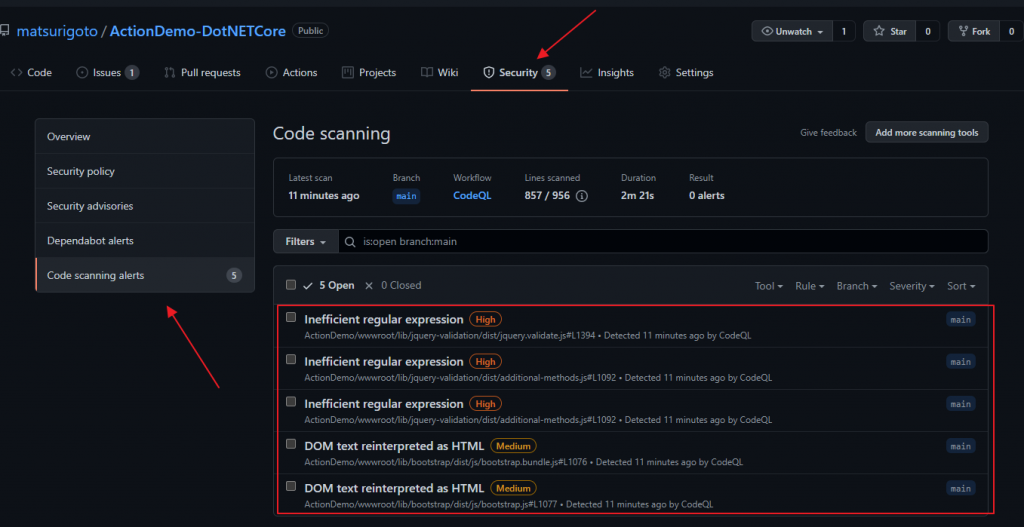Click the Issues circle-dot icon
The width and height of the screenshot is (1024, 527).
pyautogui.click(x=82, y=72)
